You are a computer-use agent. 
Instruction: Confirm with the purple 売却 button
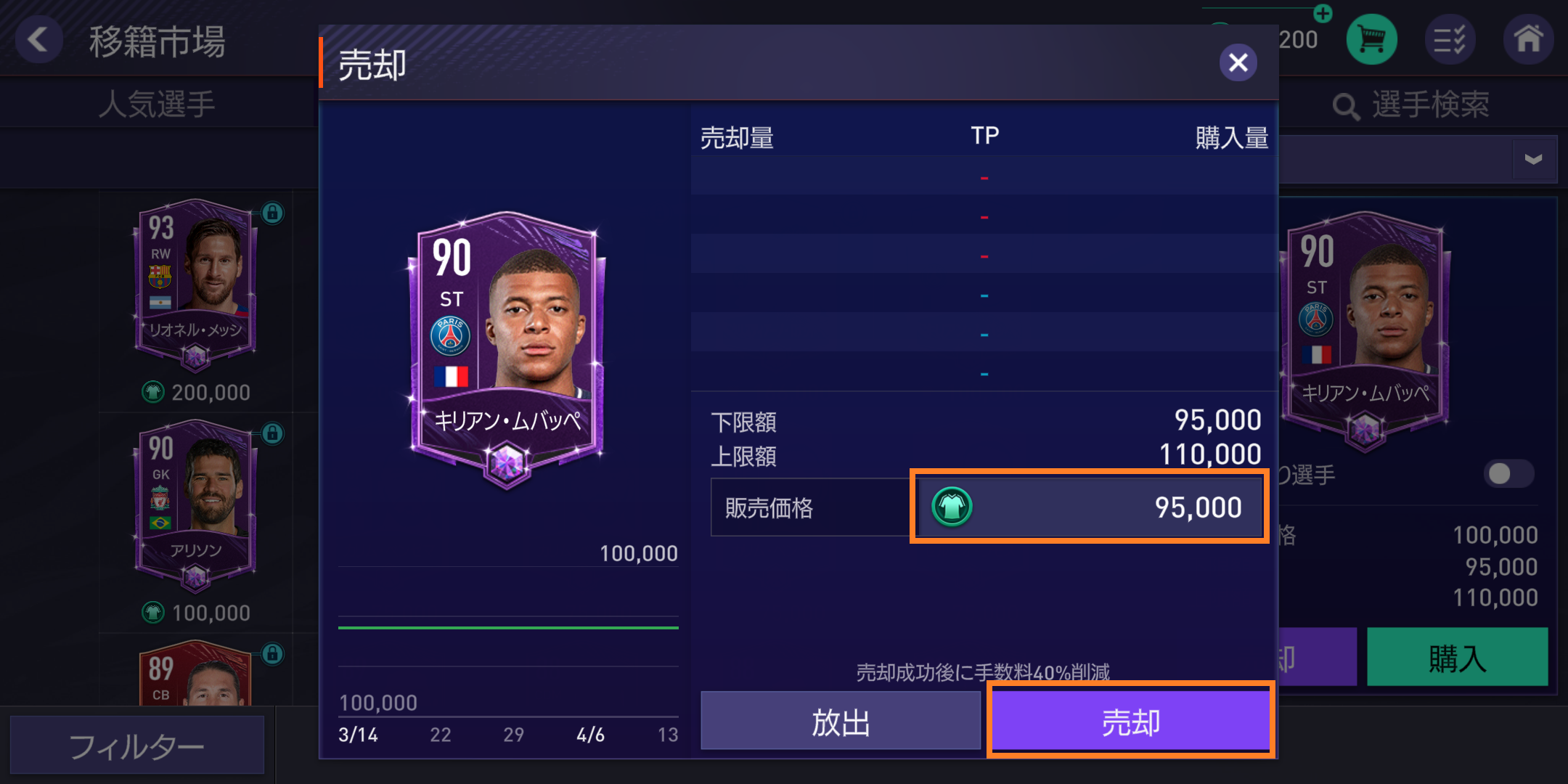click(x=1130, y=721)
